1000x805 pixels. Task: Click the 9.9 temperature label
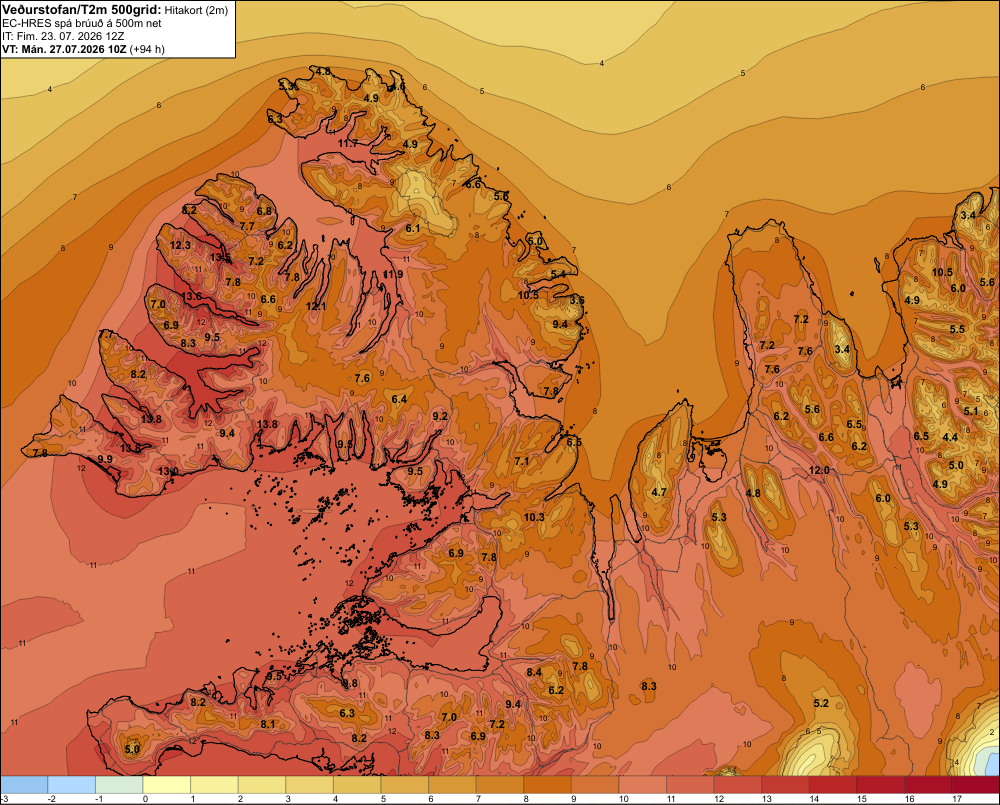105,459
